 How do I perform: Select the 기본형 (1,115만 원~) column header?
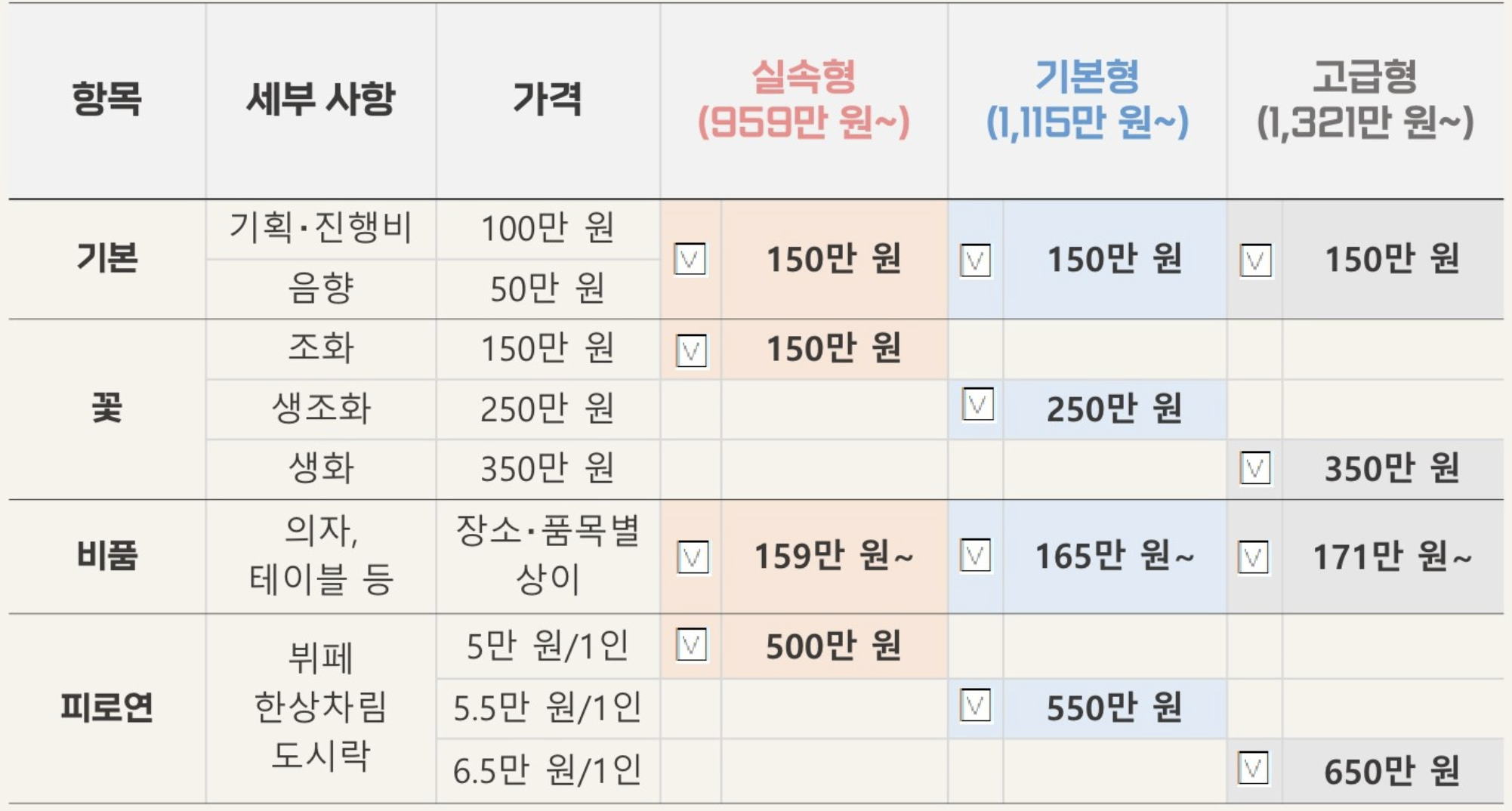coord(1088,100)
